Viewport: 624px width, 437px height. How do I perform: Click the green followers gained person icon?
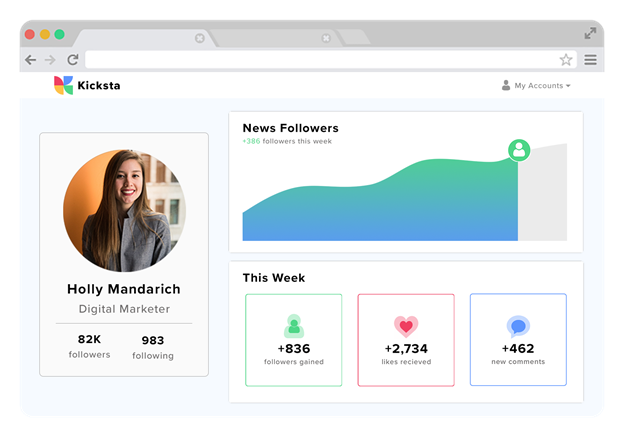pos(294,326)
